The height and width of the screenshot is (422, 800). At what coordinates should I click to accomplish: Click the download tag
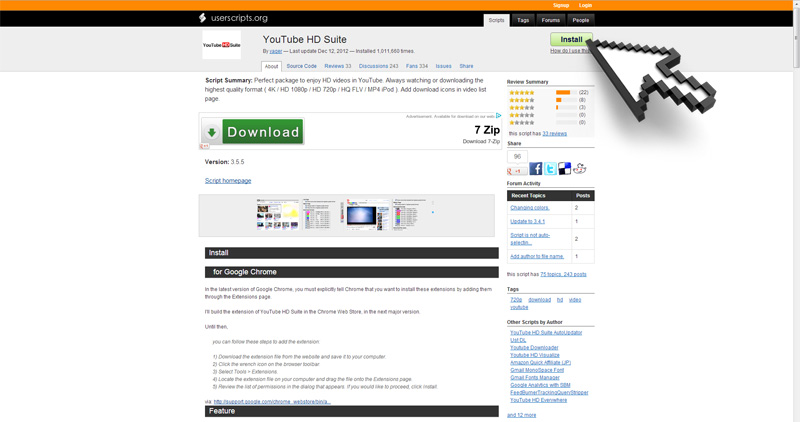[539, 300]
